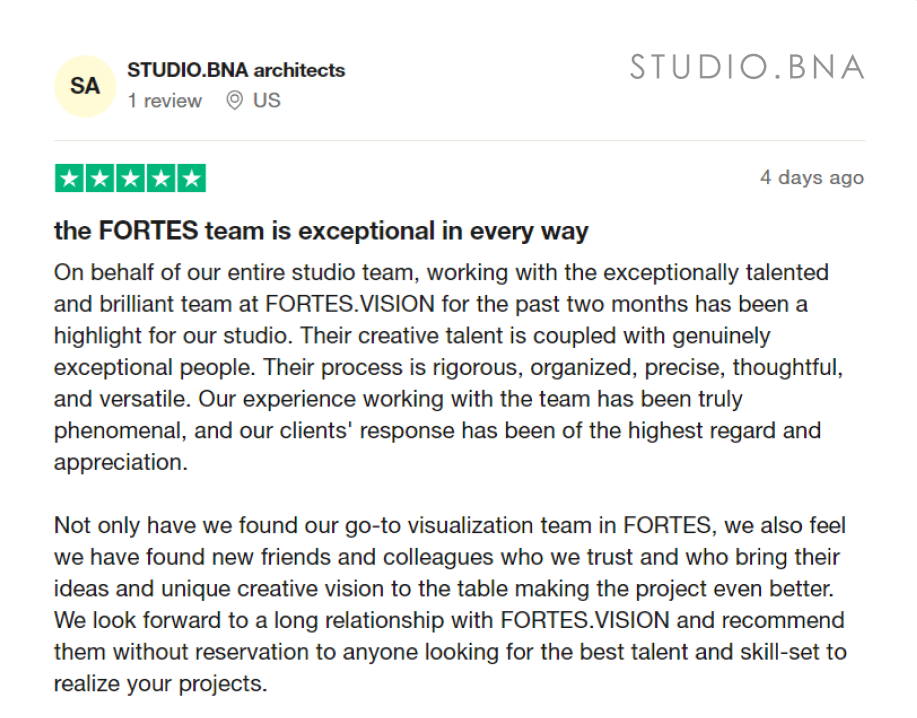The width and height of the screenshot is (917, 718).
Task: Click the paragraph starting "Not only have we"
Action: (x=451, y=605)
